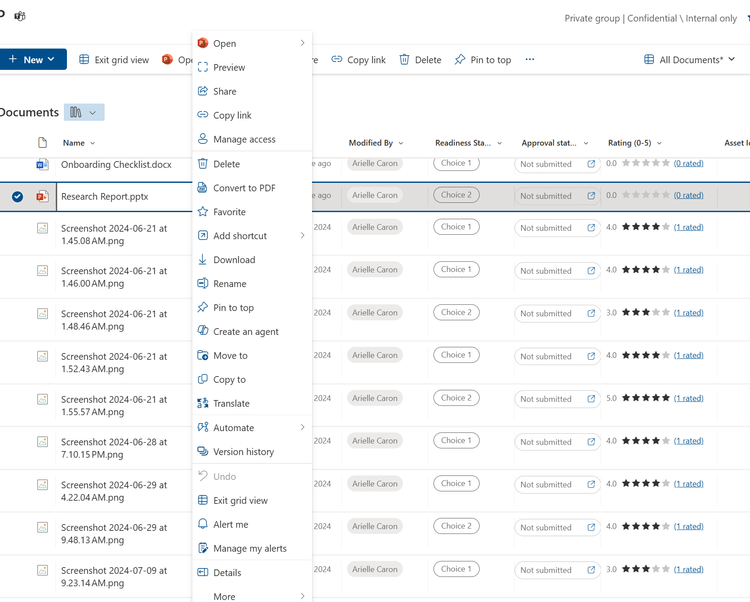Click the Version history icon
The height and width of the screenshot is (602, 750).
pyautogui.click(x=203, y=451)
